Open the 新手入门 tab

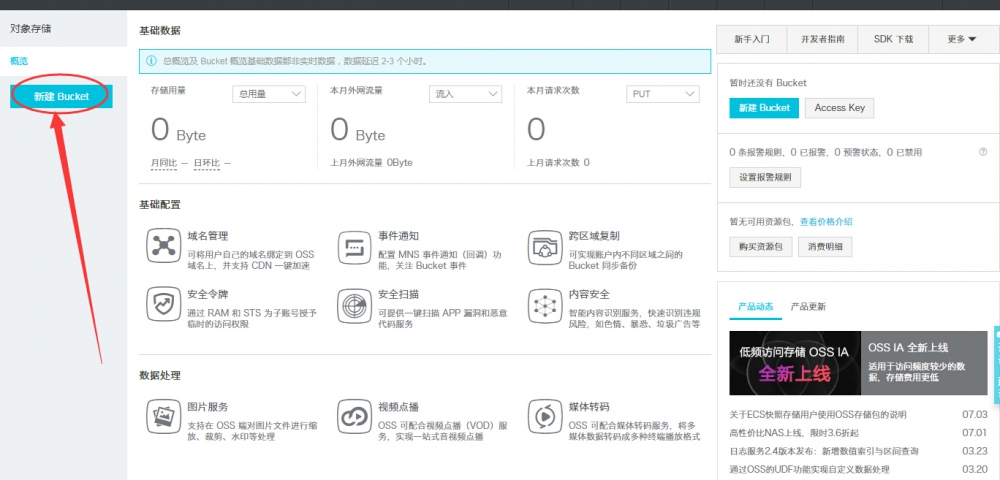[x=752, y=39]
